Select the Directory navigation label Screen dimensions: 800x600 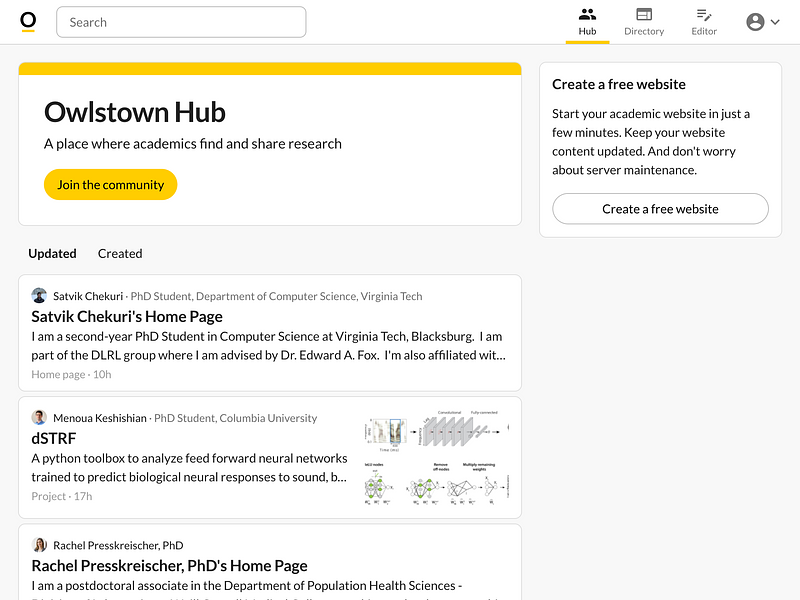point(644,31)
